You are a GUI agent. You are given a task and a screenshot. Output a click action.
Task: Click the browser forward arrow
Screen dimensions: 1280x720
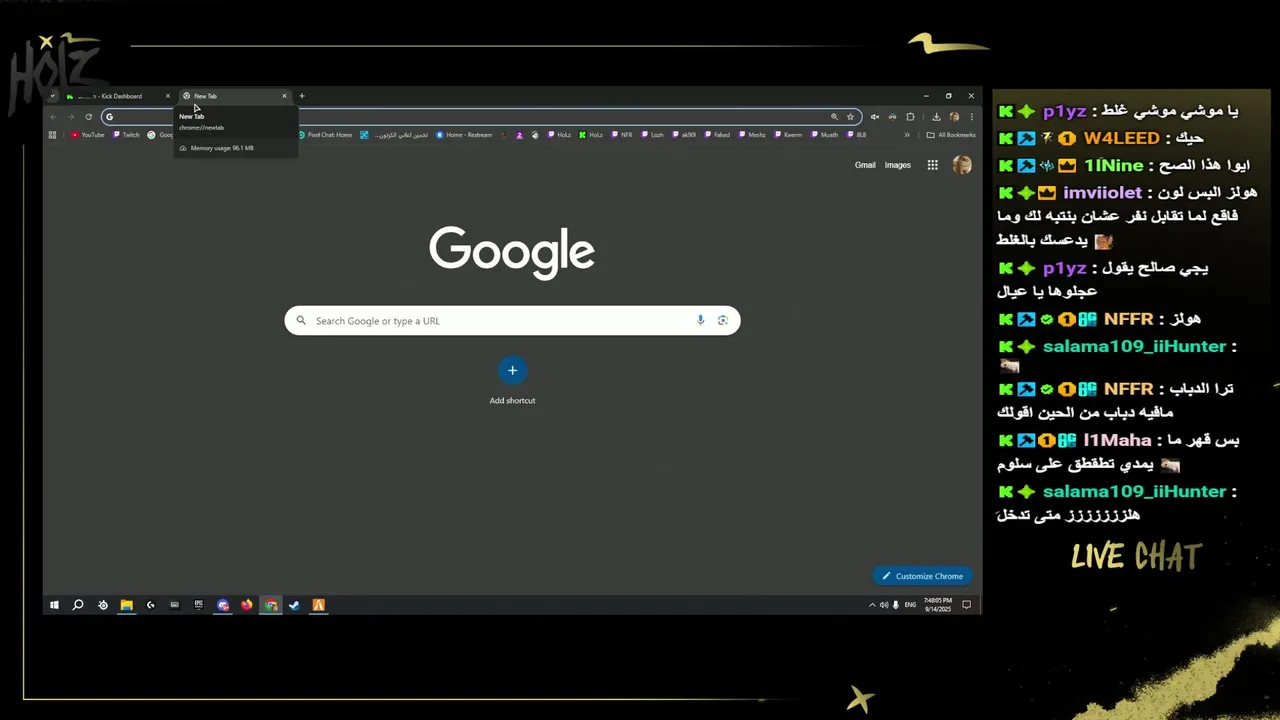pos(70,117)
